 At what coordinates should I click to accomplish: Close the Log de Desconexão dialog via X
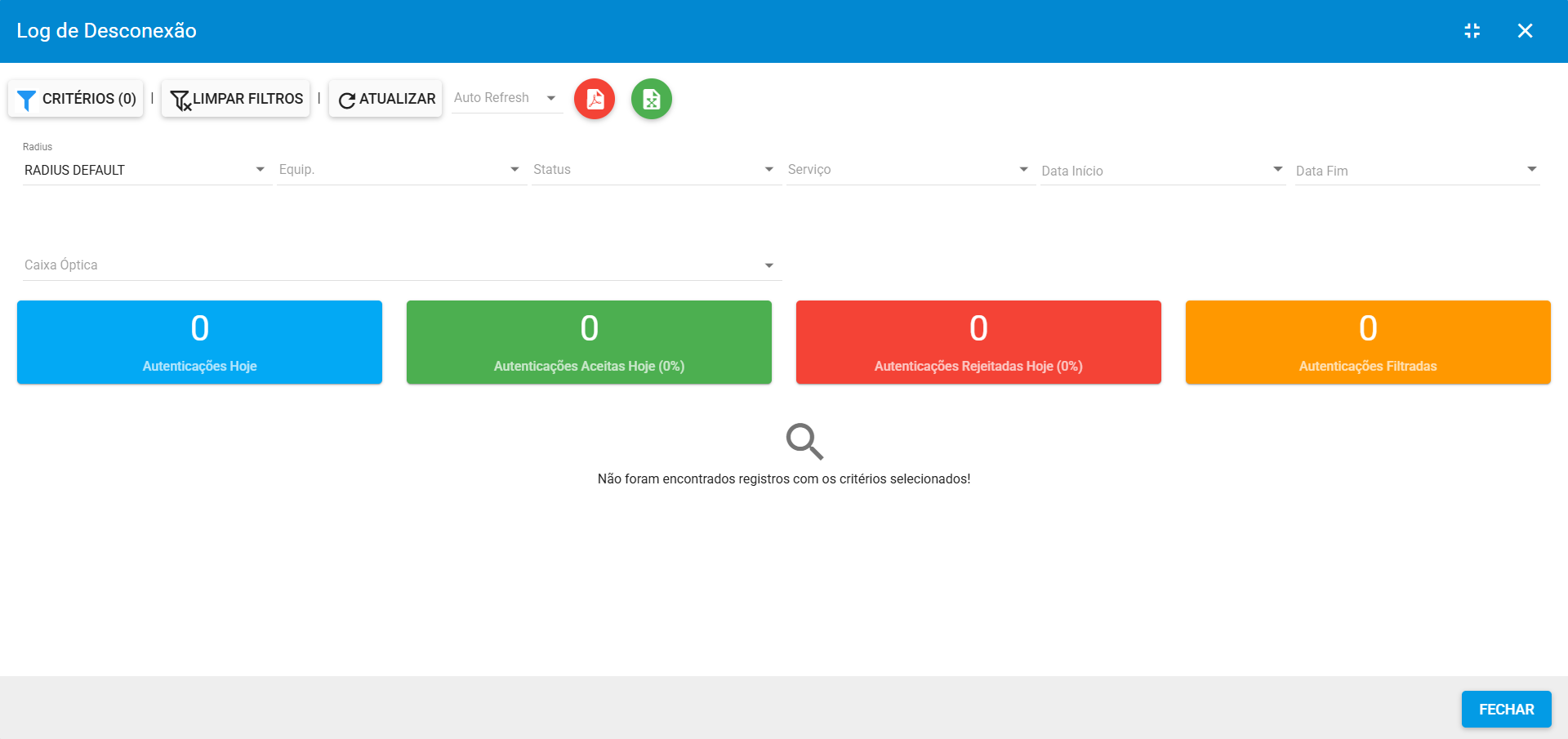[1525, 31]
